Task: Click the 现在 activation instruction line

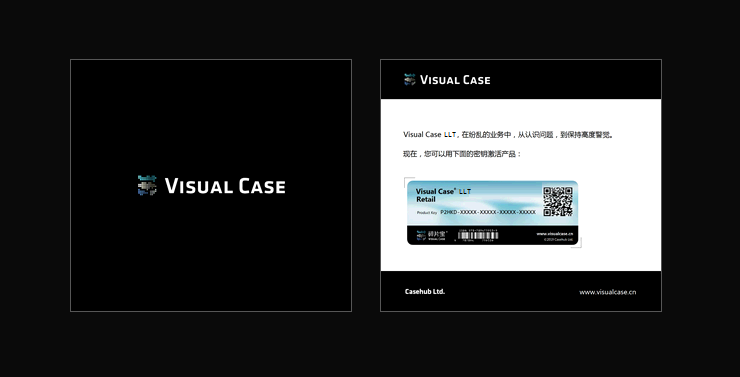Action: coord(462,154)
